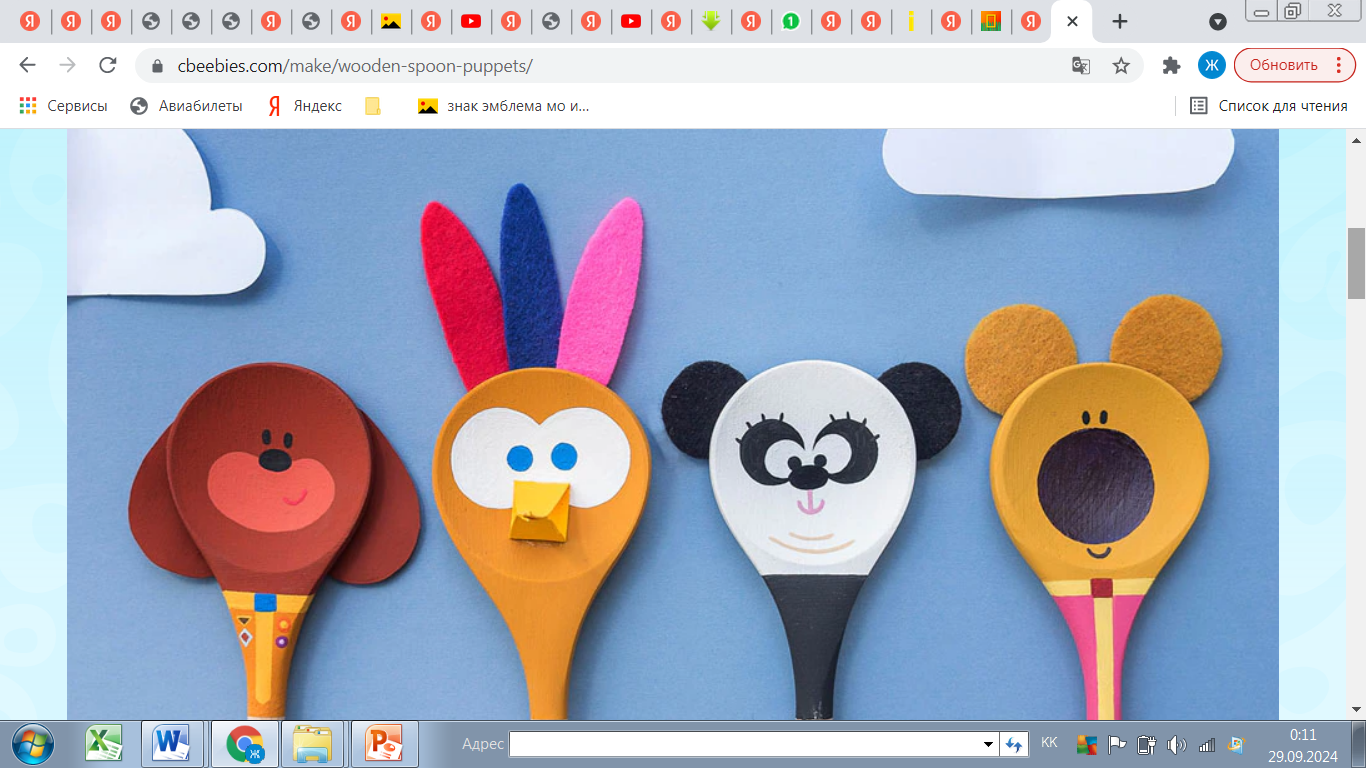The height and width of the screenshot is (768, 1366).
Task: Open Список для чтения reading list
Action: point(1269,106)
